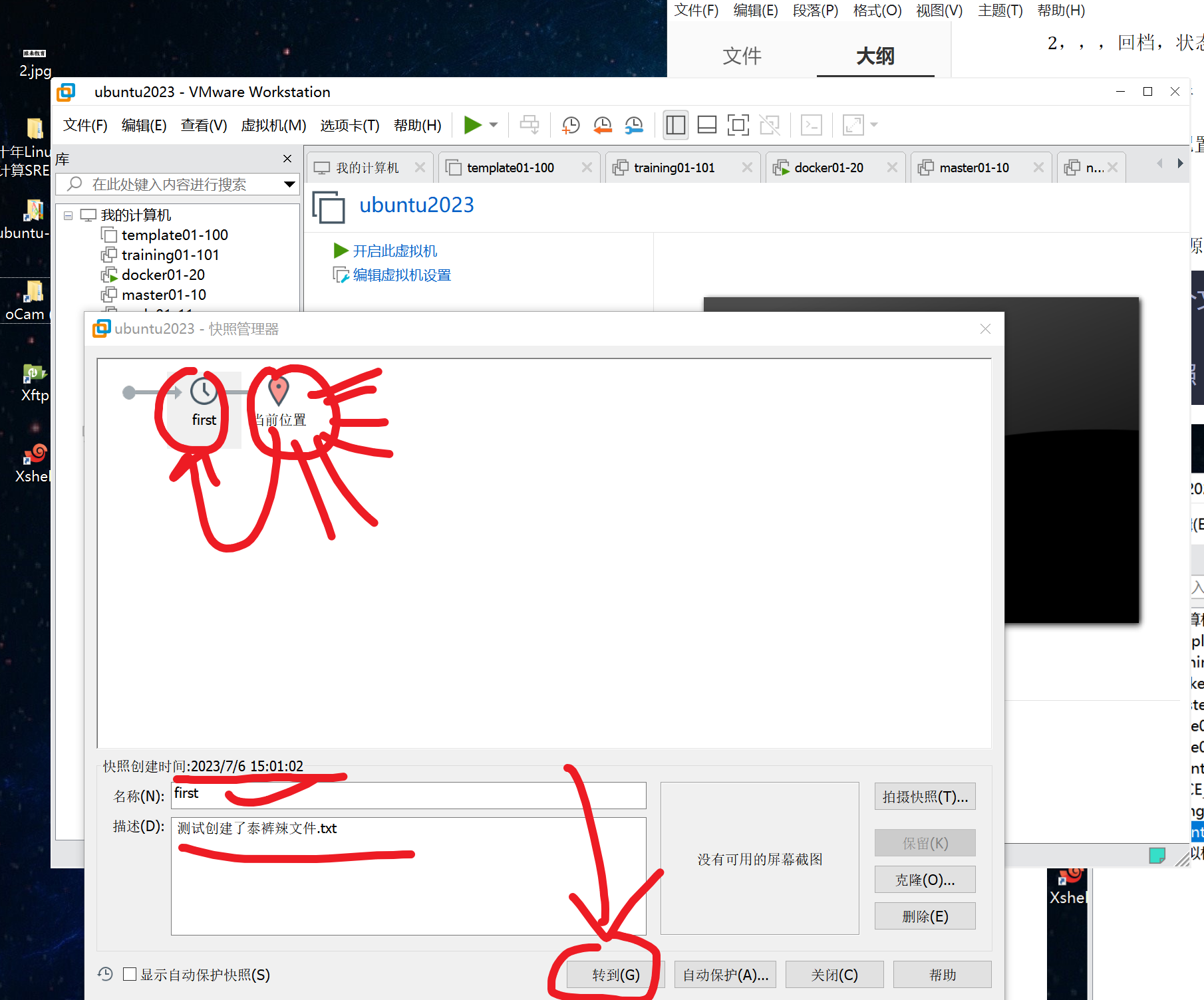Open 主题(T) menu in background editor

1000,11
